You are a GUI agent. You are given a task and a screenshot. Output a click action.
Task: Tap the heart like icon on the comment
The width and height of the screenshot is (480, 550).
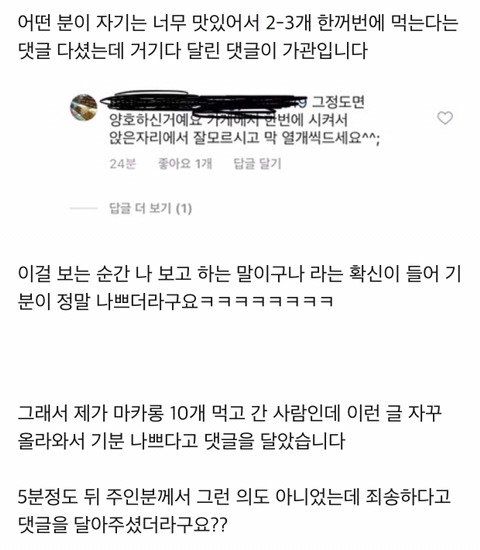coord(445,118)
